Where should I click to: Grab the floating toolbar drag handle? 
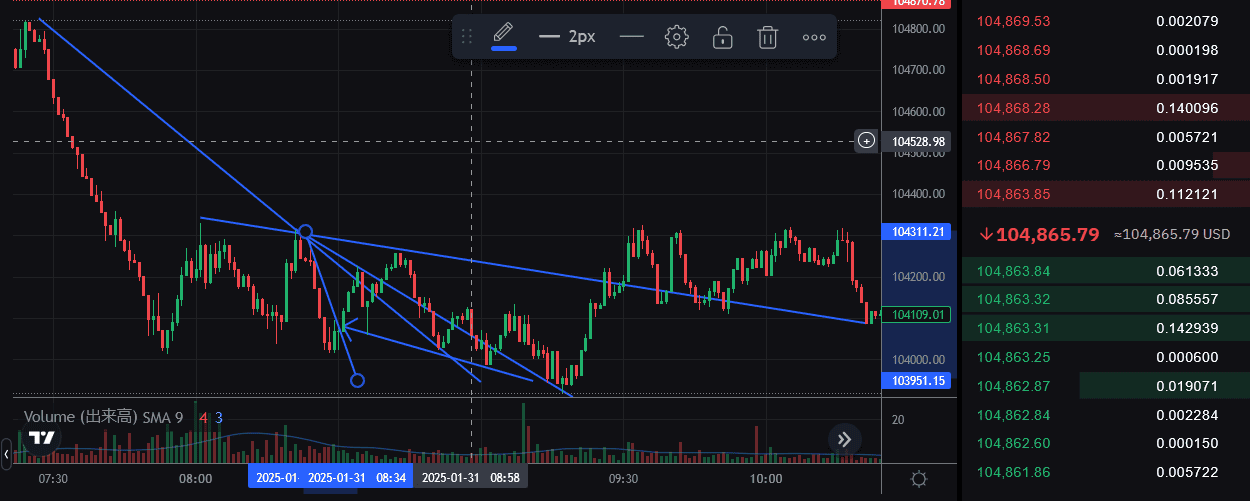[467, 37]
